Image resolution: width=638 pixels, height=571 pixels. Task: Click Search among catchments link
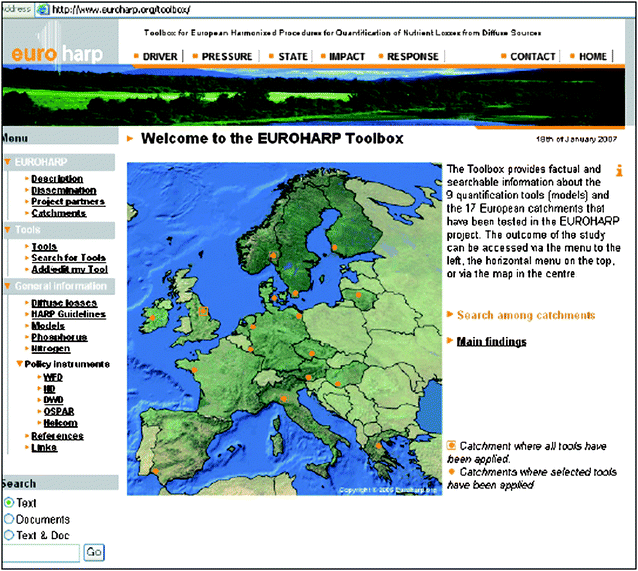(526, 315)
